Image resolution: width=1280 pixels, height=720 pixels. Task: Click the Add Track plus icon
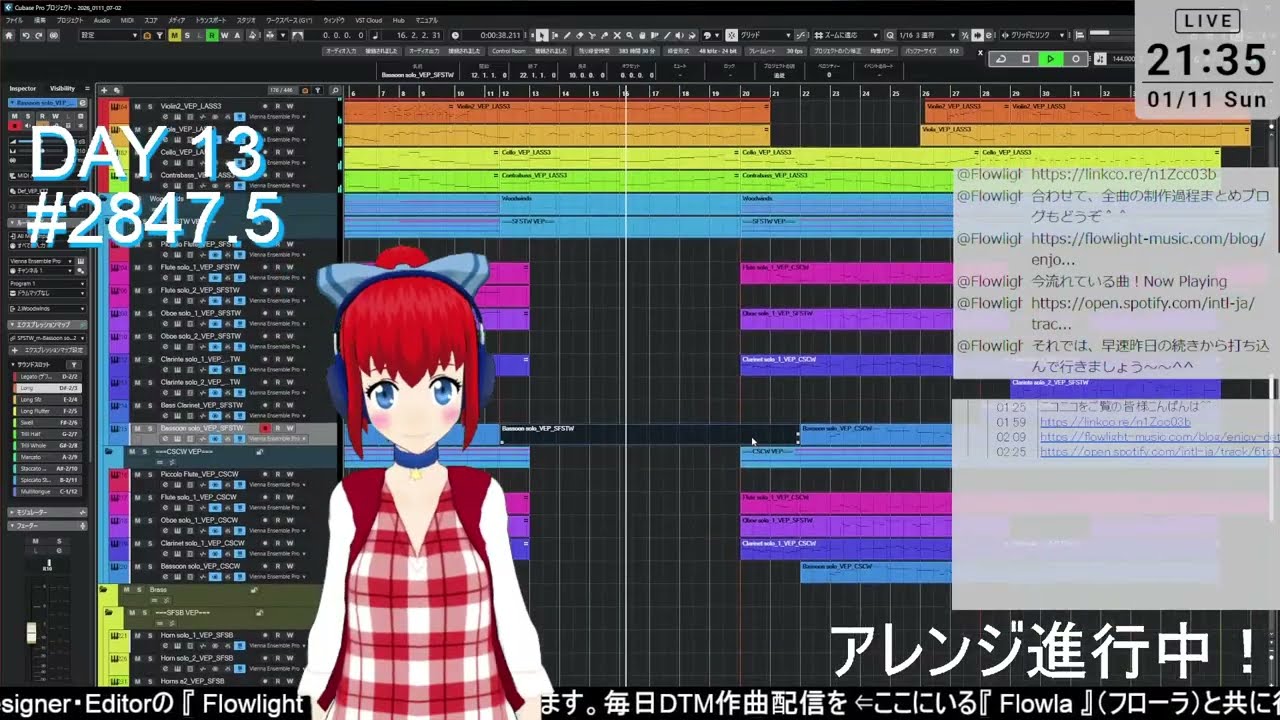tap(105, 90)
